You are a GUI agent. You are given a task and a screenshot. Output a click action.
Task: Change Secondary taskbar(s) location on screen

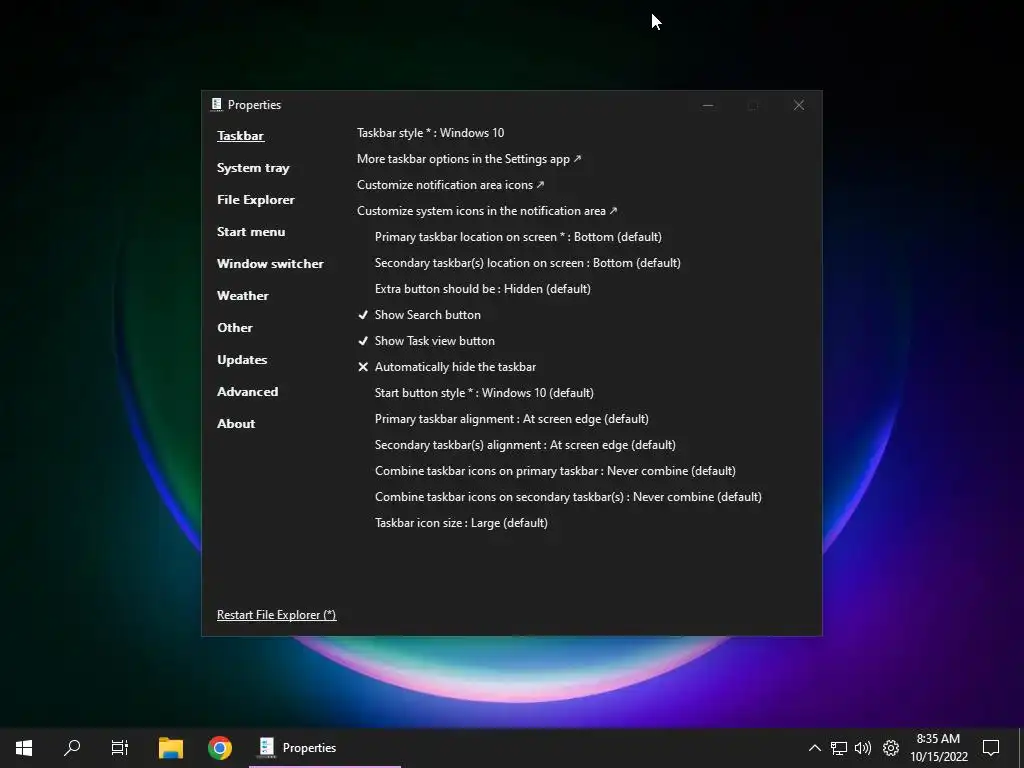pyautogui.click(x=528, y=263)
